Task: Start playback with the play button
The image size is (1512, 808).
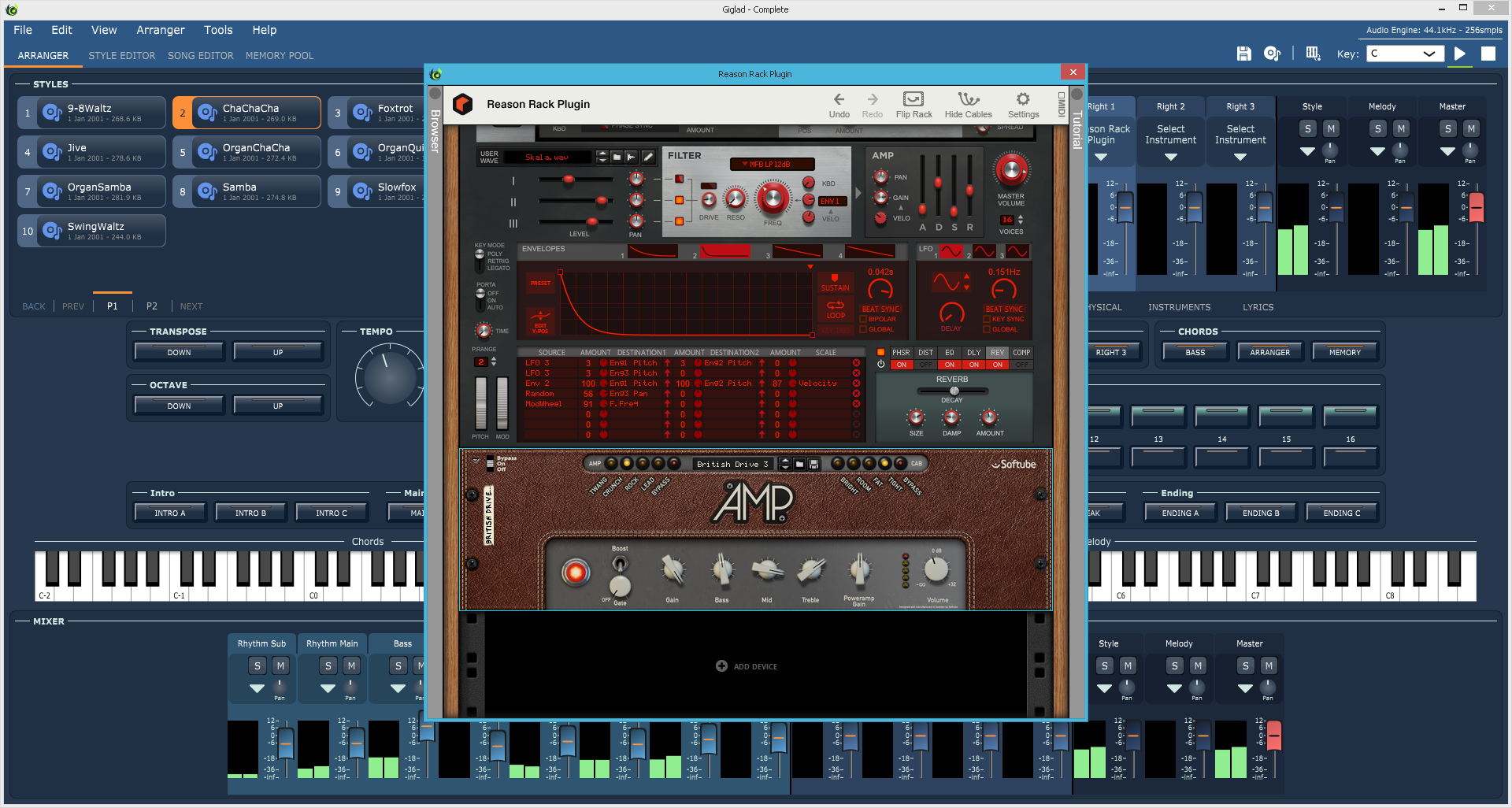Action: (x=1460, y=54)
